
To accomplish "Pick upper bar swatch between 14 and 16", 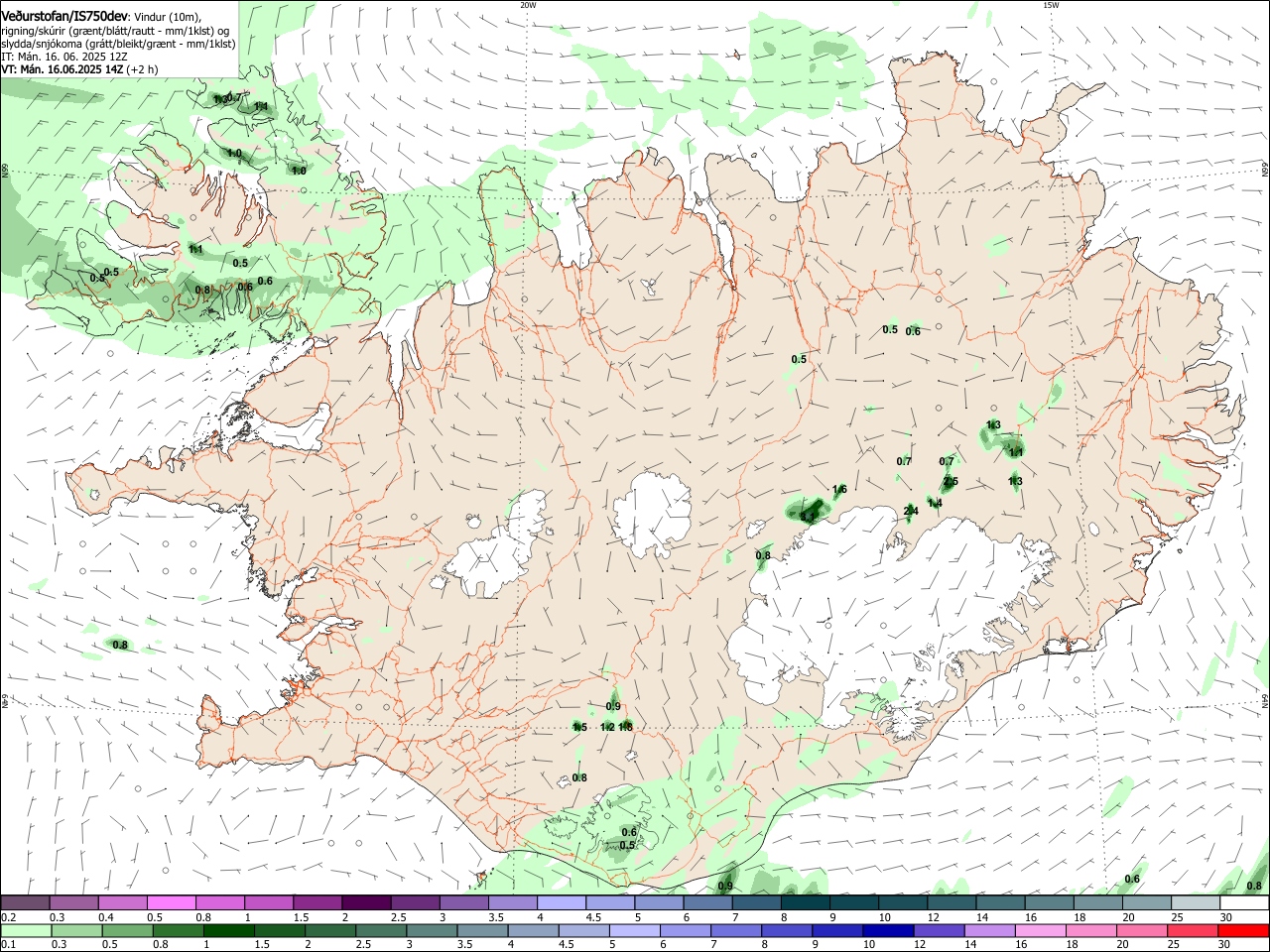I will [x=1000, y=902].
